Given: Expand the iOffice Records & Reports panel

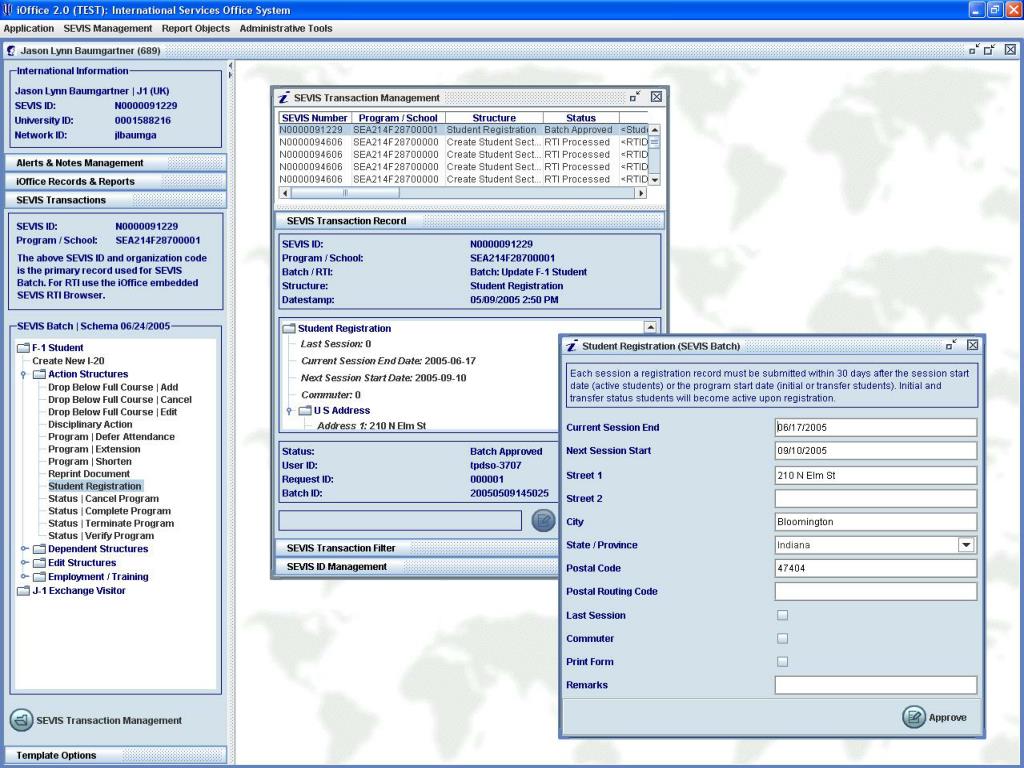Looking at the screenshot, I should click(116, 182).
